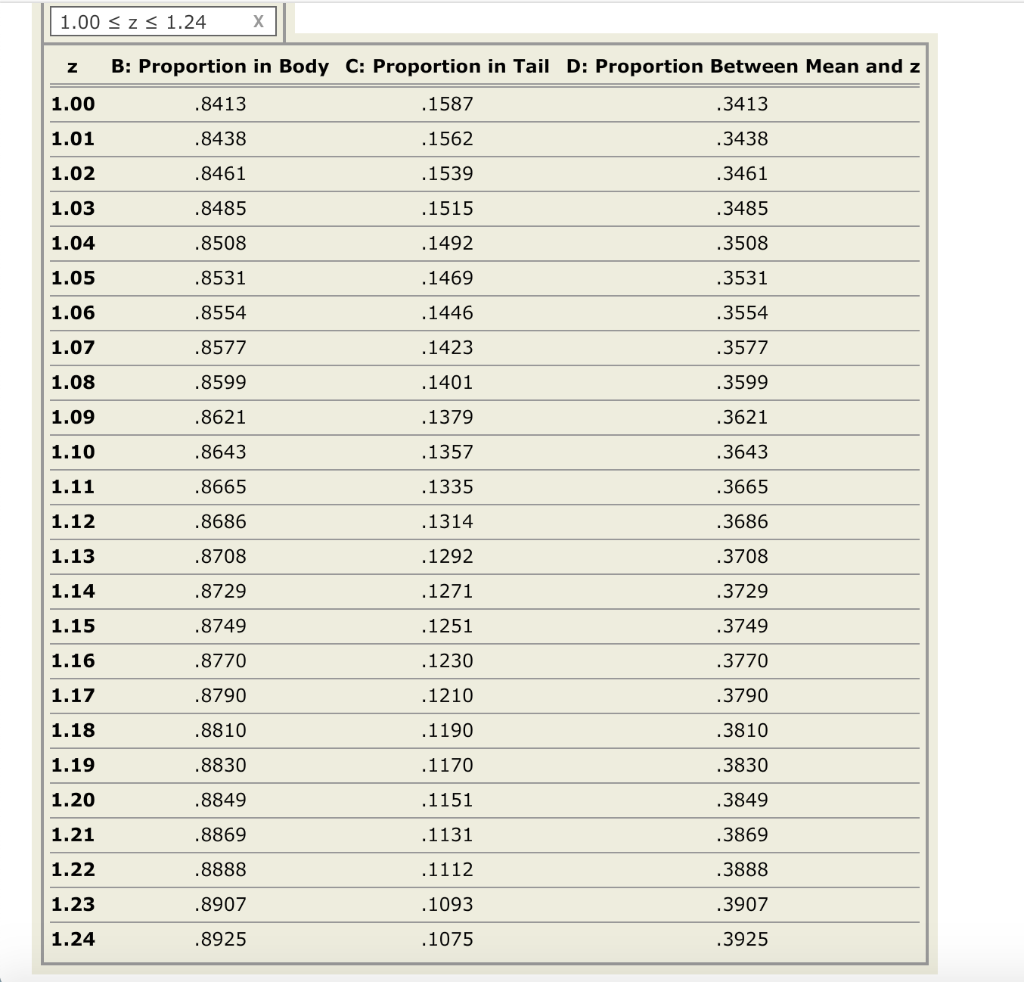Image resolution: width=1024 pixels, height=982 pixels.
Task: Select the row for z equals 1.15
Action: coord(72,626)
